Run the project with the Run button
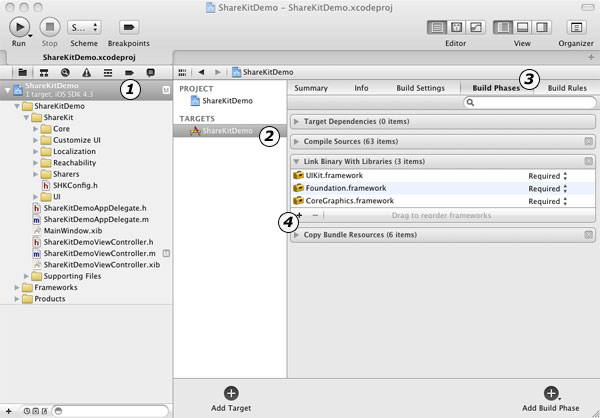The width and height of the screenshot is (600, 418). click(19, 27)
